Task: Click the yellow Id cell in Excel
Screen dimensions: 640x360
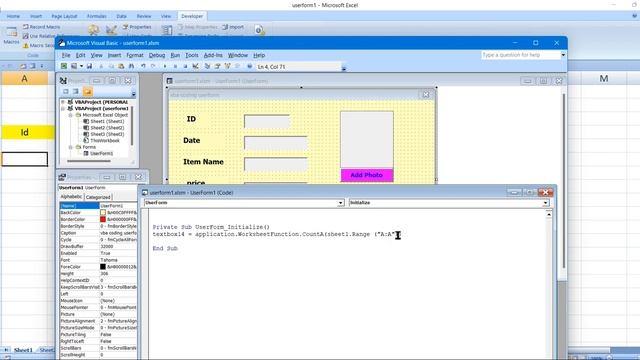Action: pos(24,132)
